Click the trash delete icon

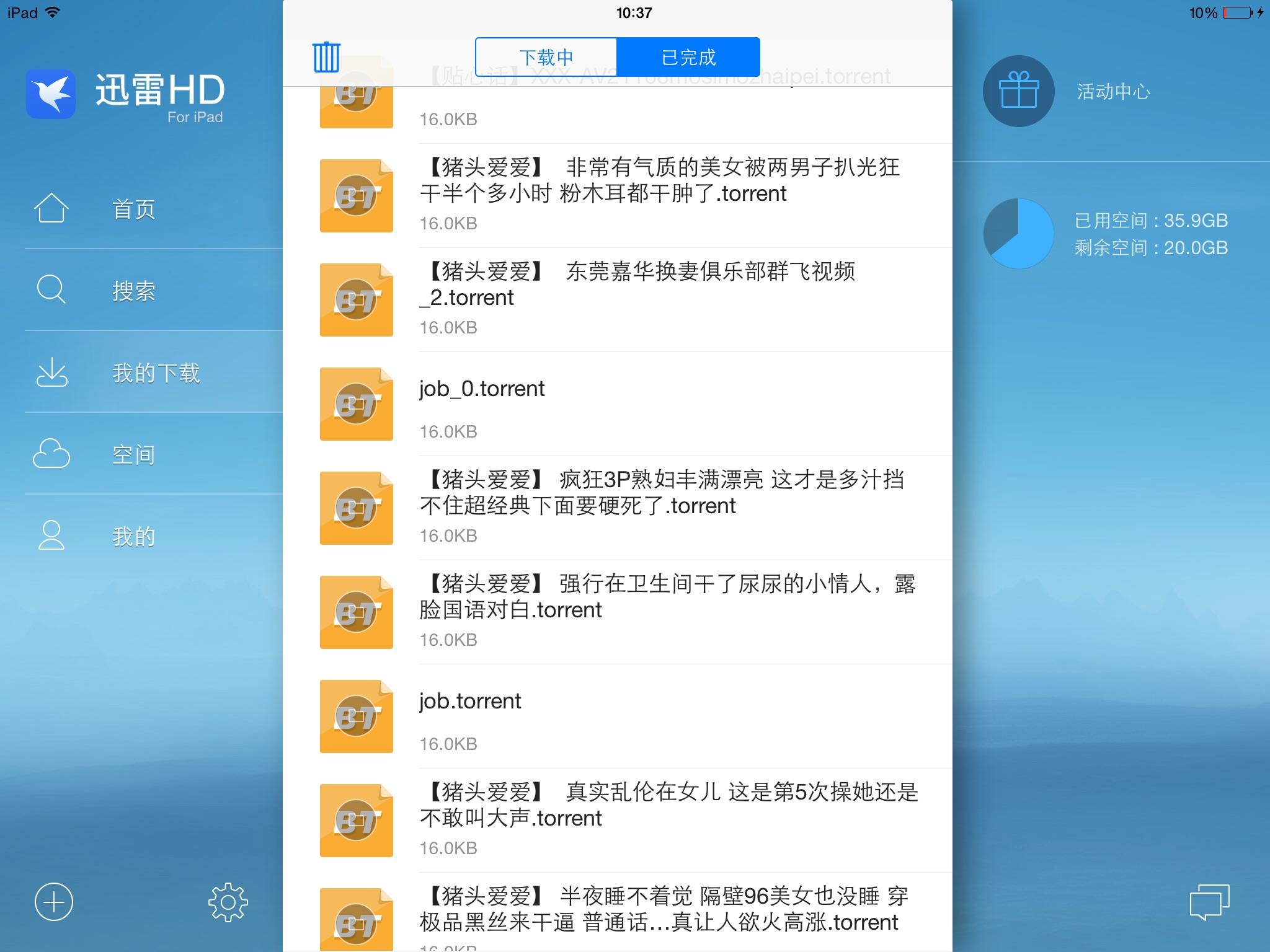326,57
